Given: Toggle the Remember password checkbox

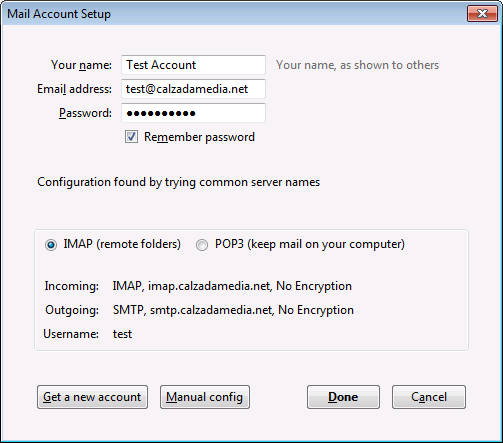Looking at the screenshot, I should [131, 137].
